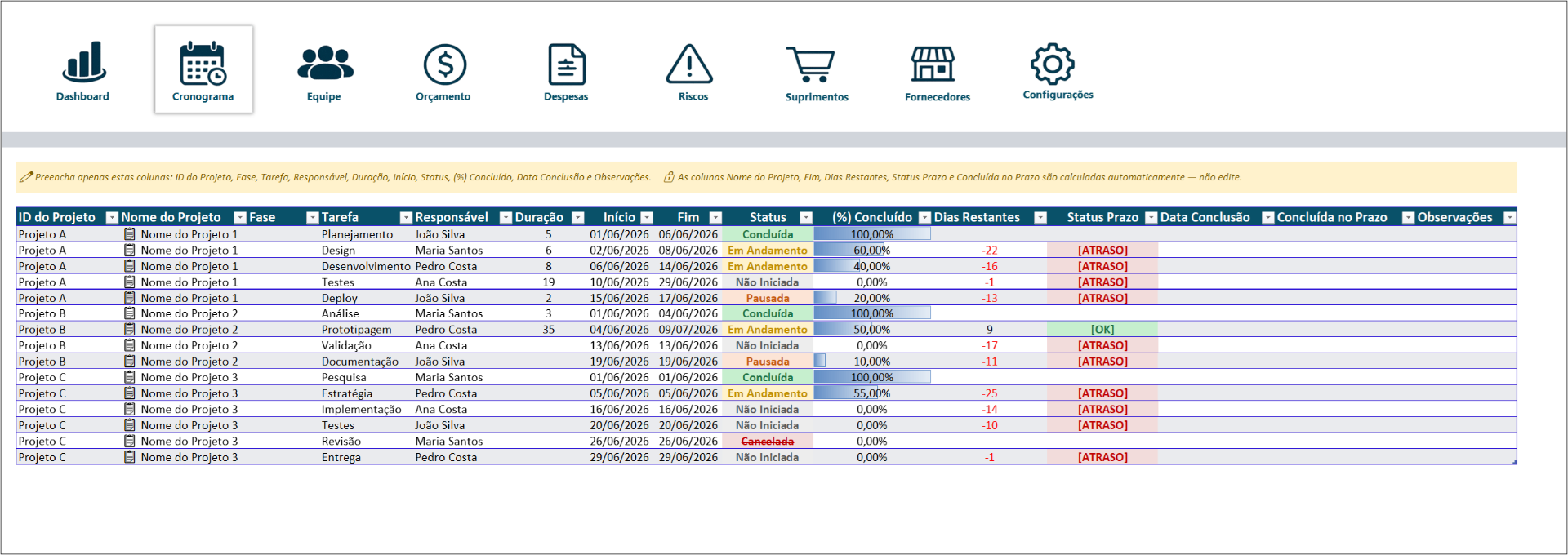Switch to the Equipe label
Viewport: 1568px width, 555px height.
point(324,96)
